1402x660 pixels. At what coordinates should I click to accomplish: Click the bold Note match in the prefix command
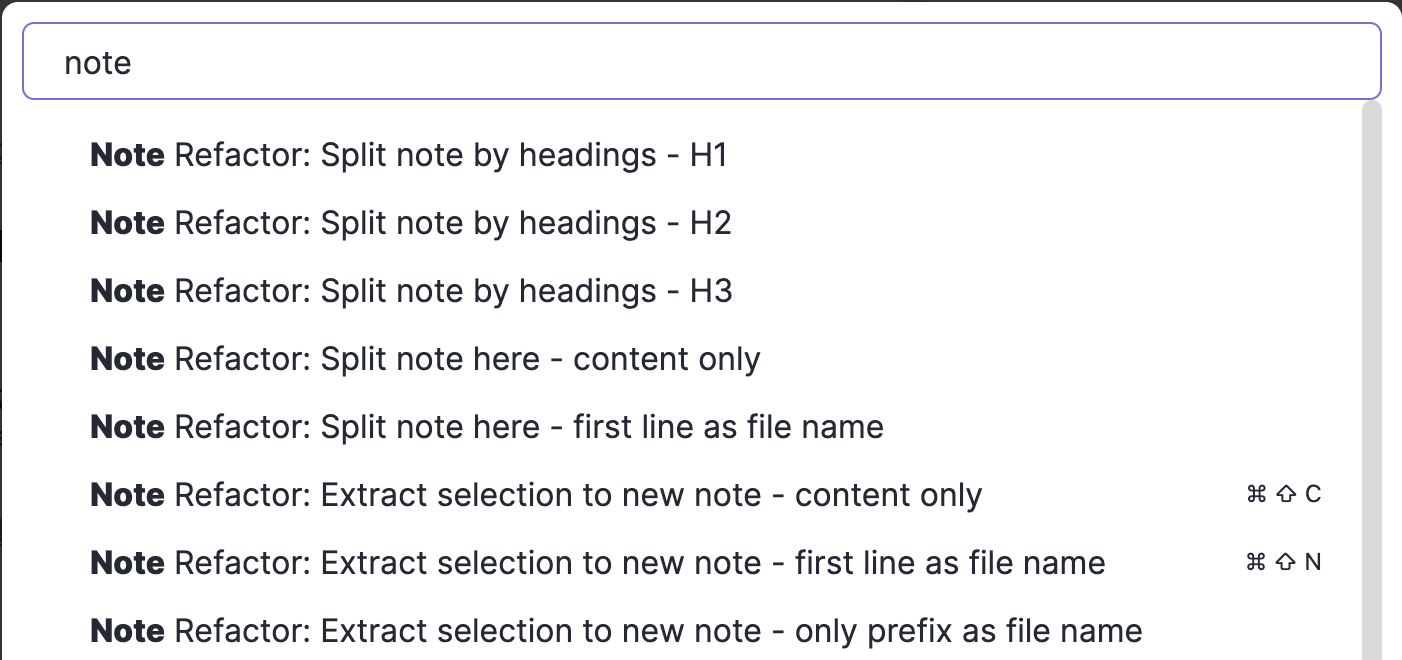(127, 631)
